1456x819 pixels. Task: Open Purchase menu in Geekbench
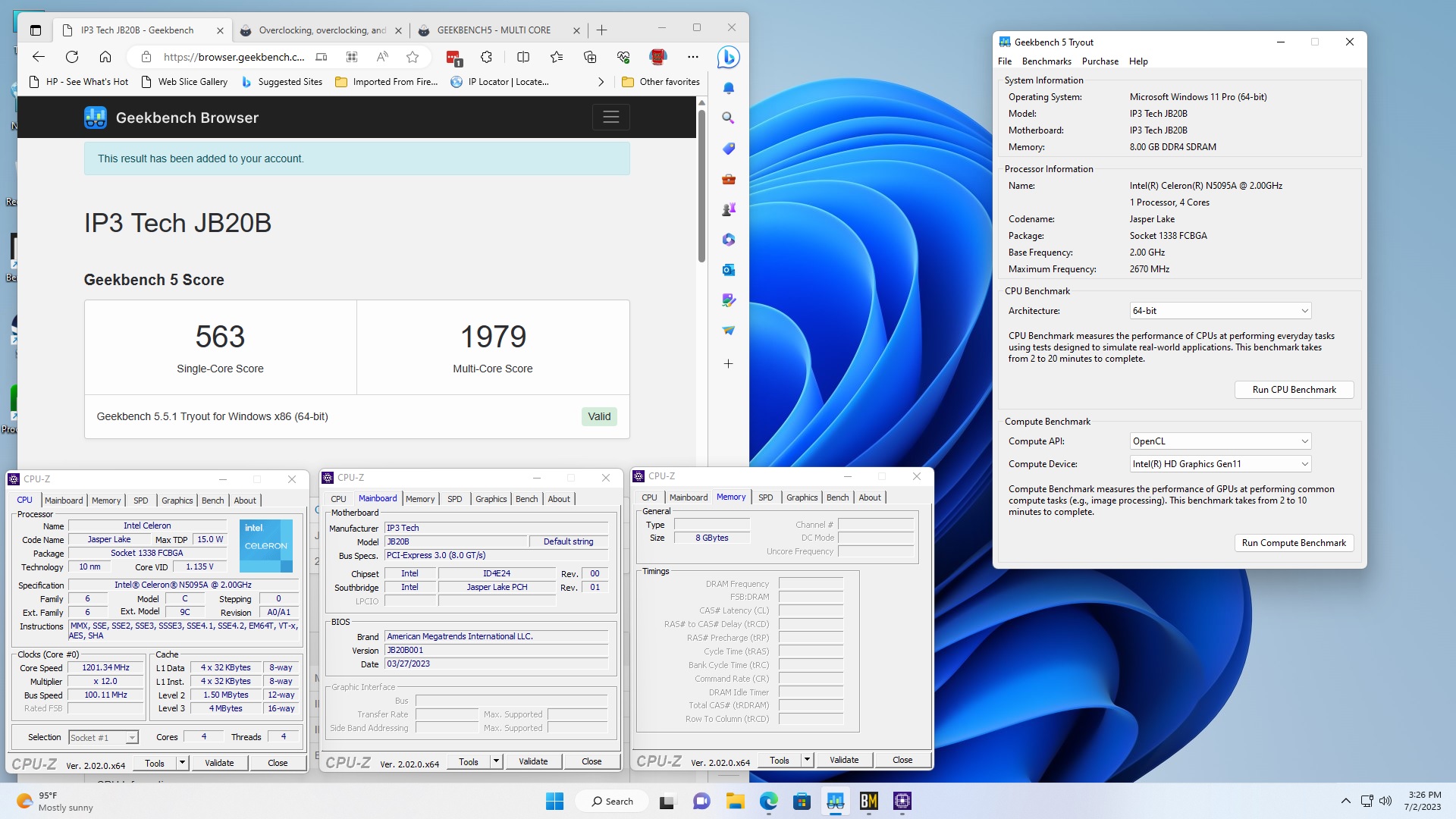click(1100, 61)
